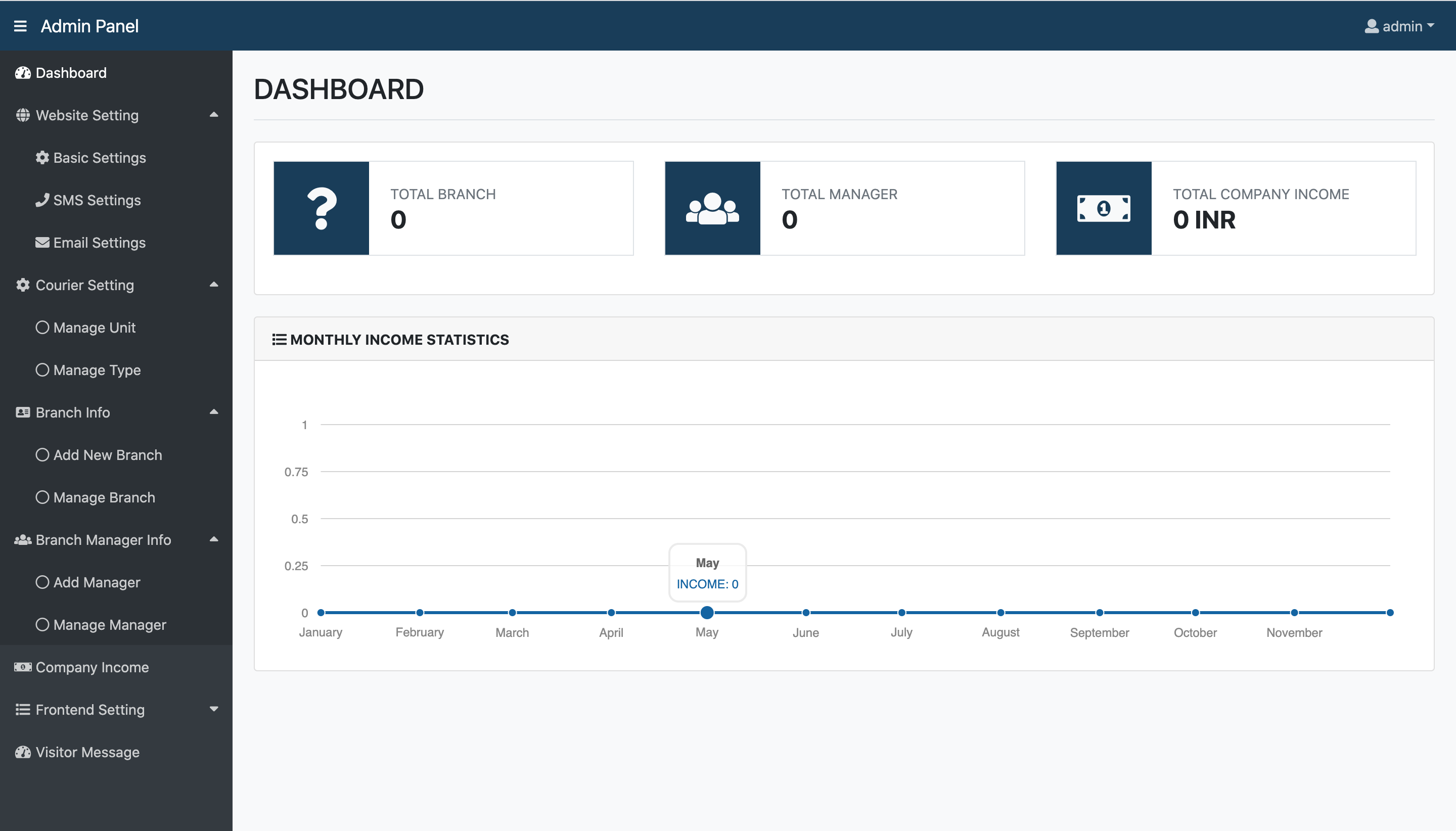Click the question mark Total Branch icon
The height and width of the screenshot is (831, 1456).
(322, 208)
